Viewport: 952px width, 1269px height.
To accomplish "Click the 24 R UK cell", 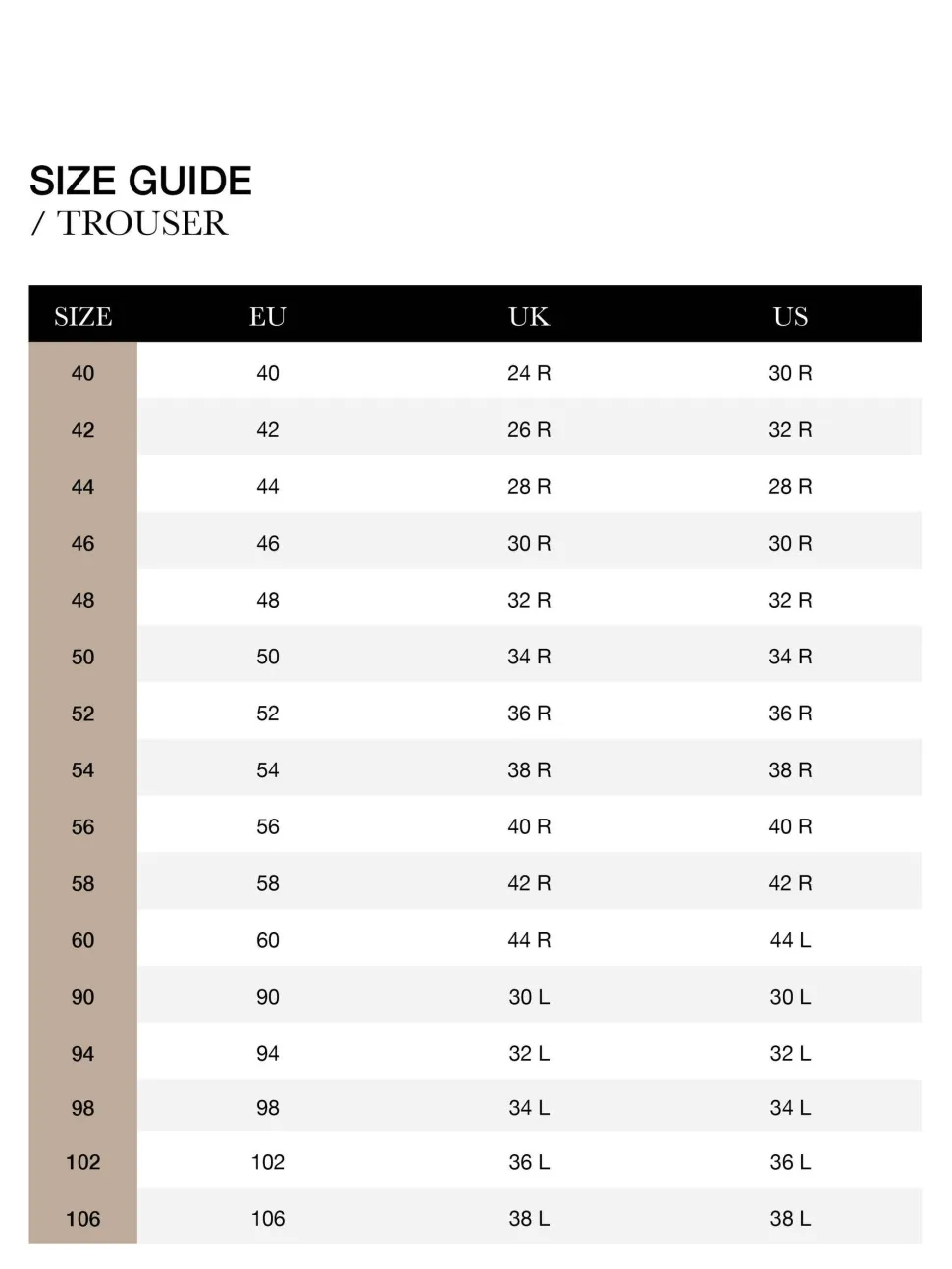I will click(529, 373).
